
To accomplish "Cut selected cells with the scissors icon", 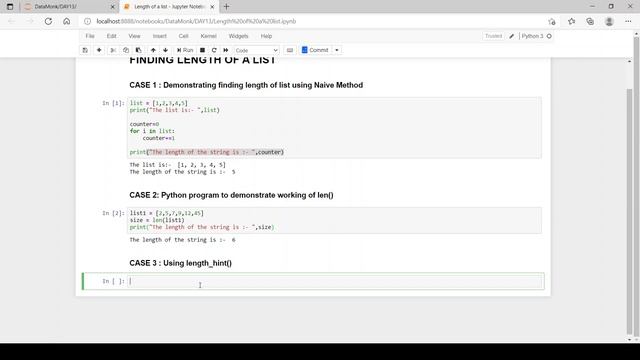I will coord(113,50).
